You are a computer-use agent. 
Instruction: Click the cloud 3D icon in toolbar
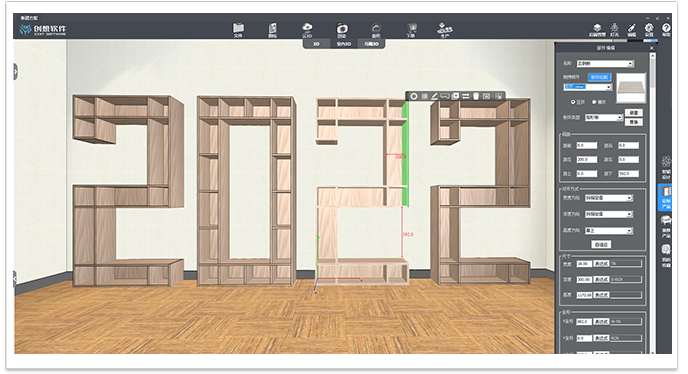click(x=307, y=29)
